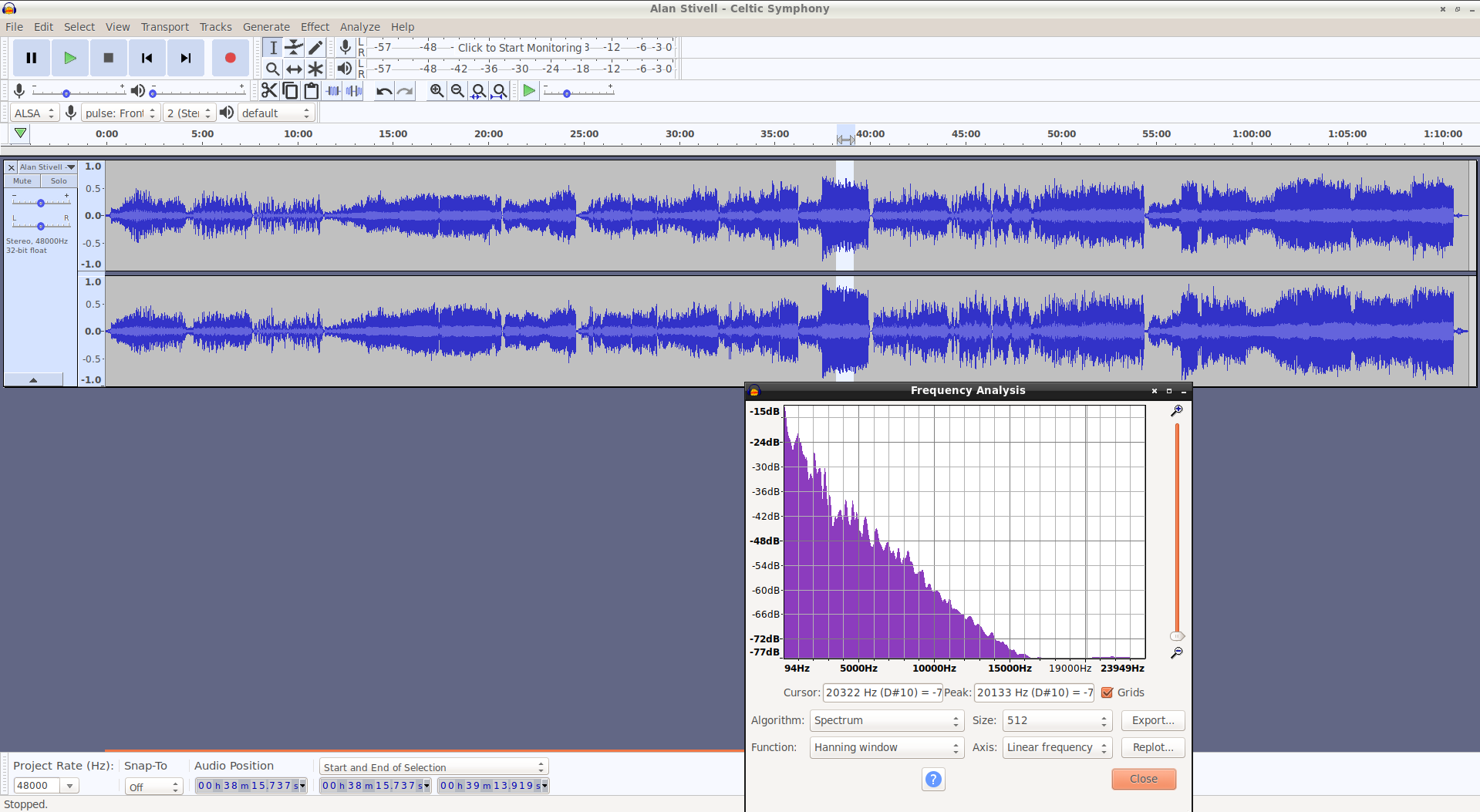Click the Zoom In magnifier
This screenshot has width=1480, height=812.
pos(437,91)
